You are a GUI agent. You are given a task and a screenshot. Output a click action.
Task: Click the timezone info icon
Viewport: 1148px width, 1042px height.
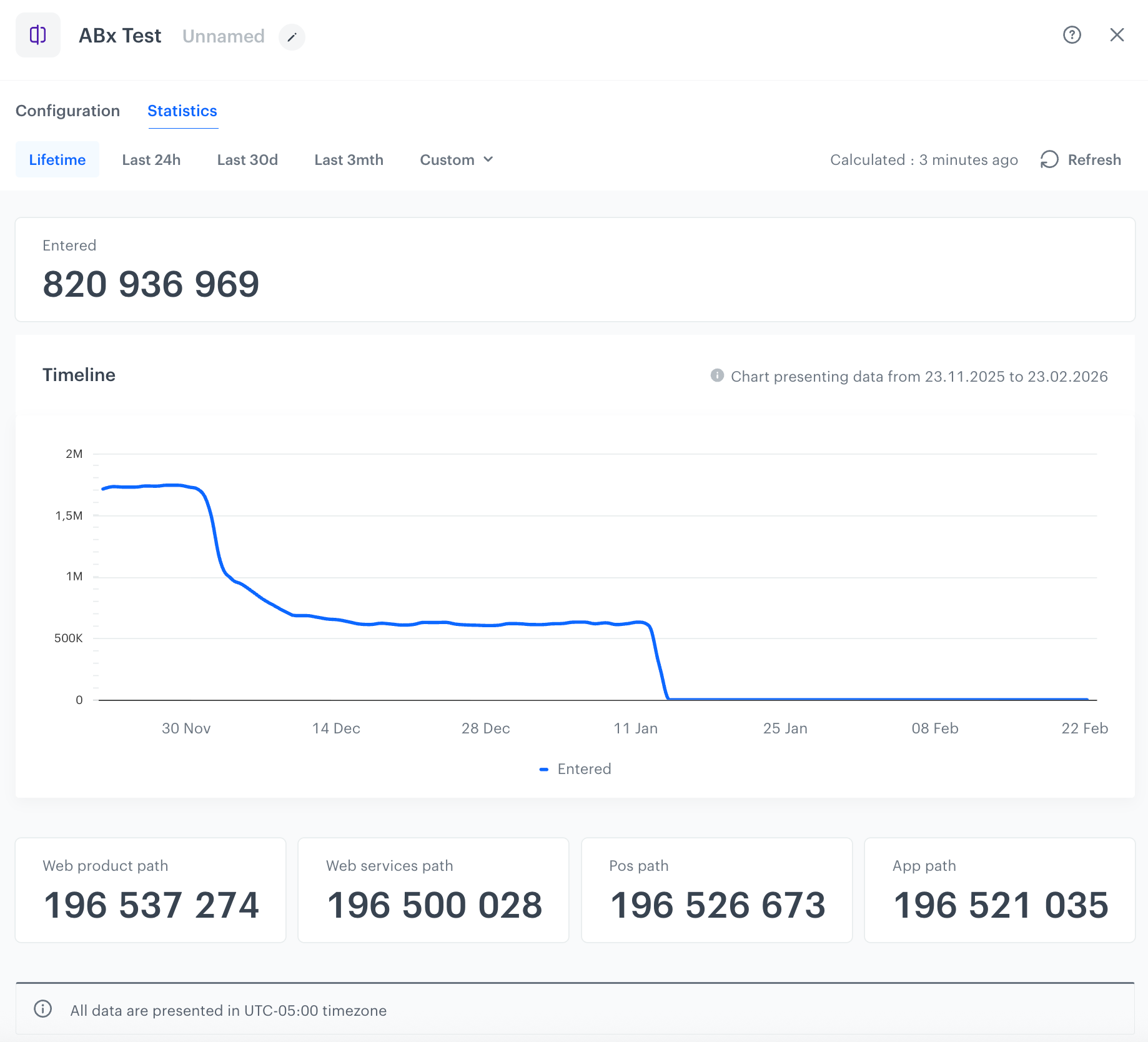click(42, 1009)
